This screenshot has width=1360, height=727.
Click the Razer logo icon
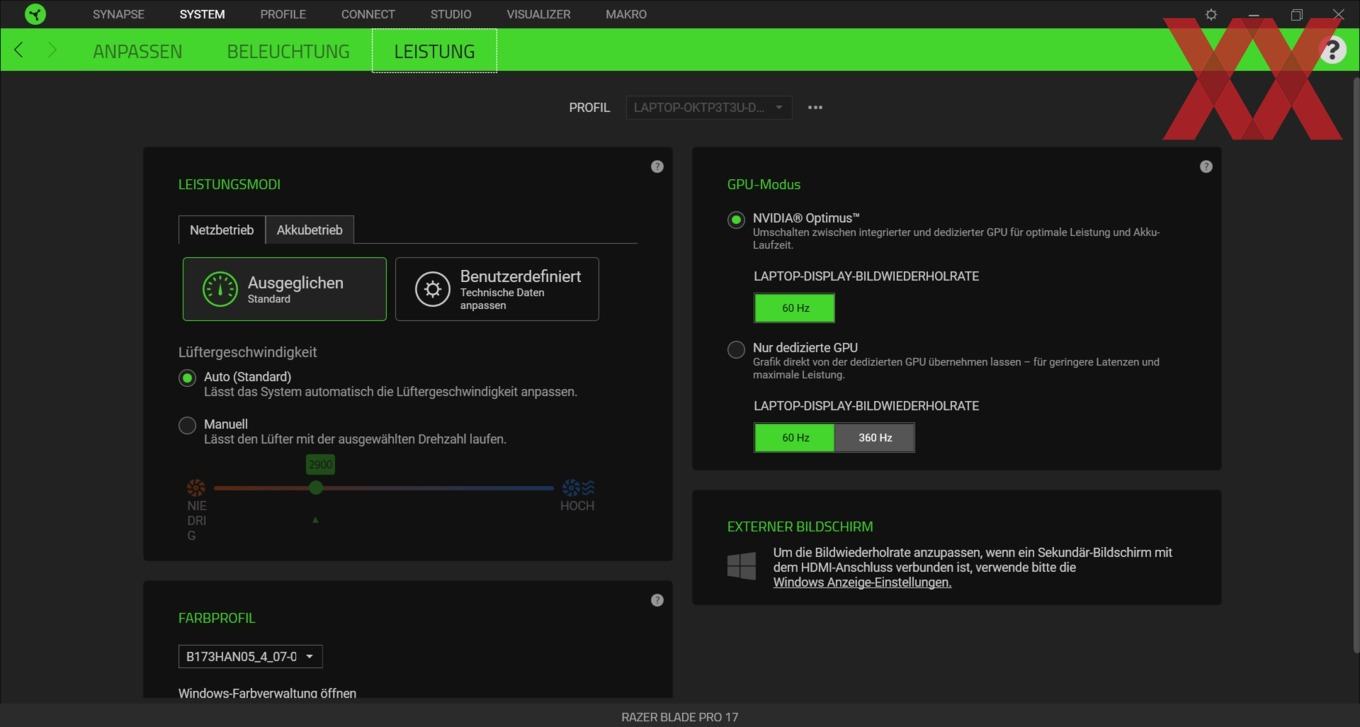tap(35, 14)
